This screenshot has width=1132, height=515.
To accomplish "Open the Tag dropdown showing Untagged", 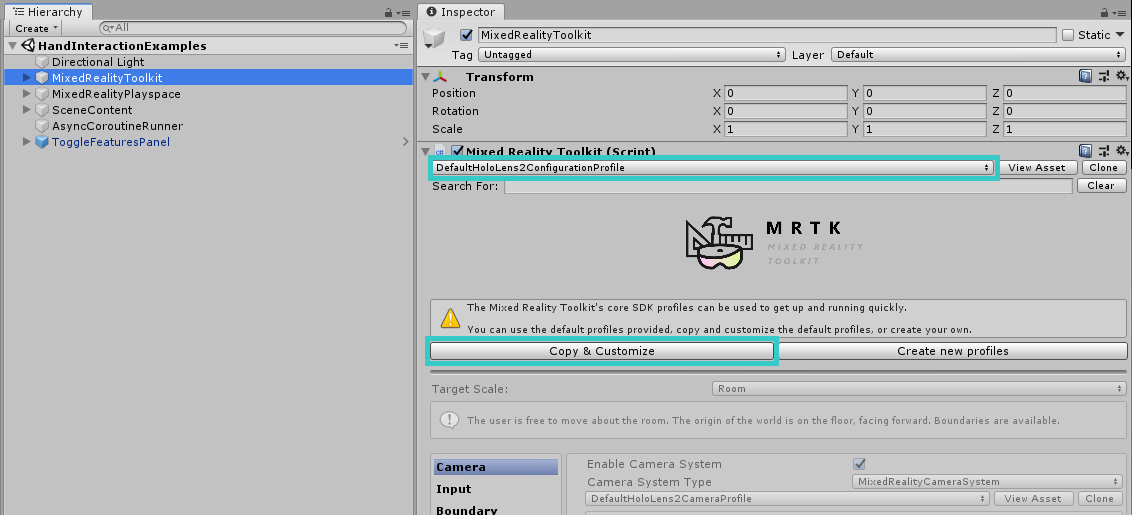I will point(632,54).
